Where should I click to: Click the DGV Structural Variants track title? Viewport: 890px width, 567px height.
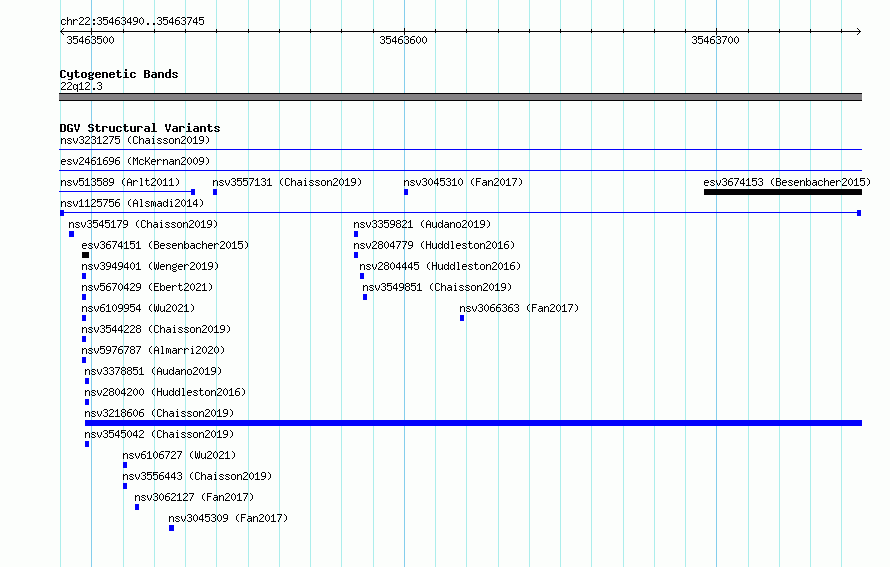pyautogui.click(x=140, y=128)
